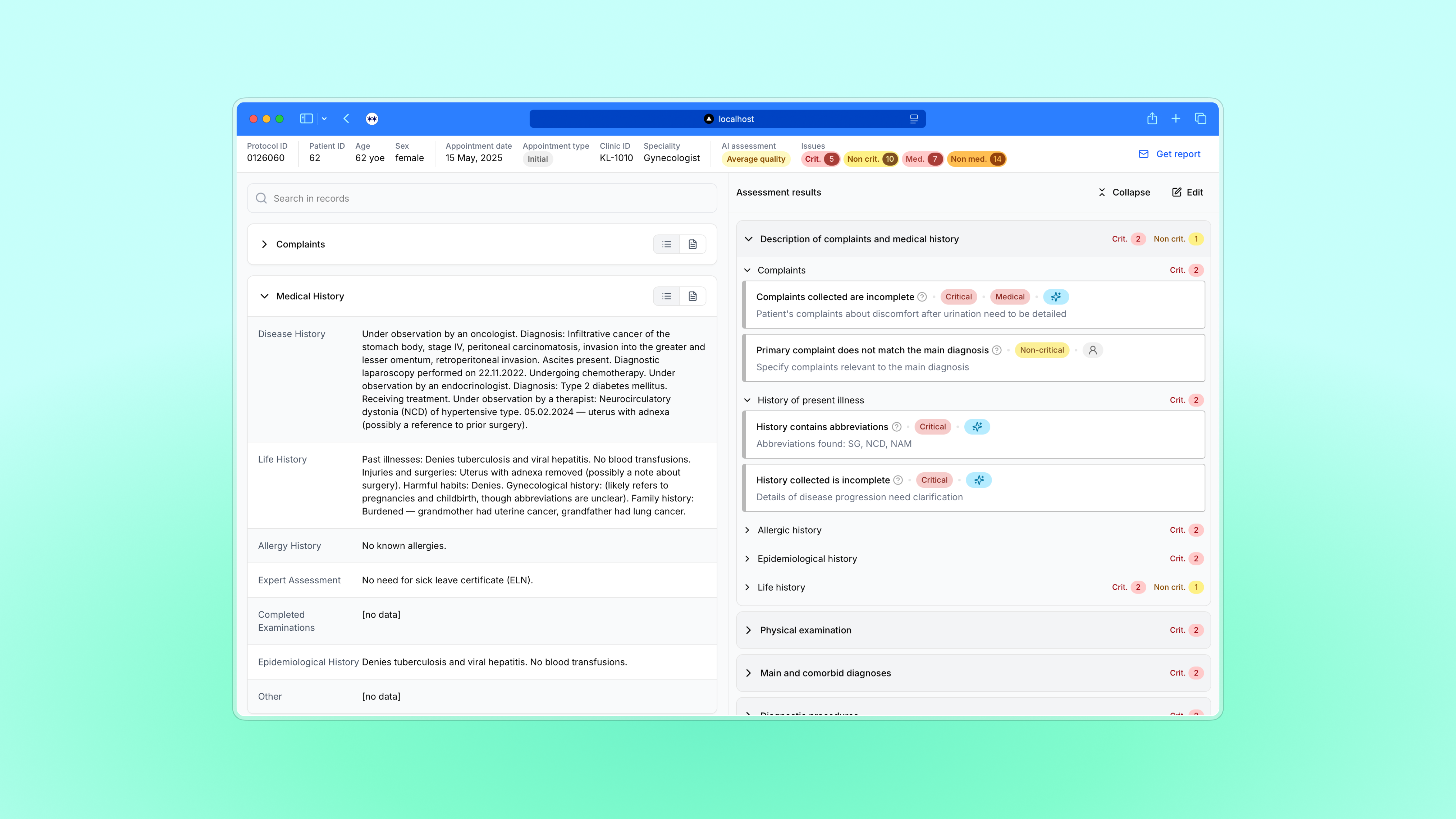Click the browser sidebar panel icon
The width and height of the screenshot is (1456, 819).
306,119
